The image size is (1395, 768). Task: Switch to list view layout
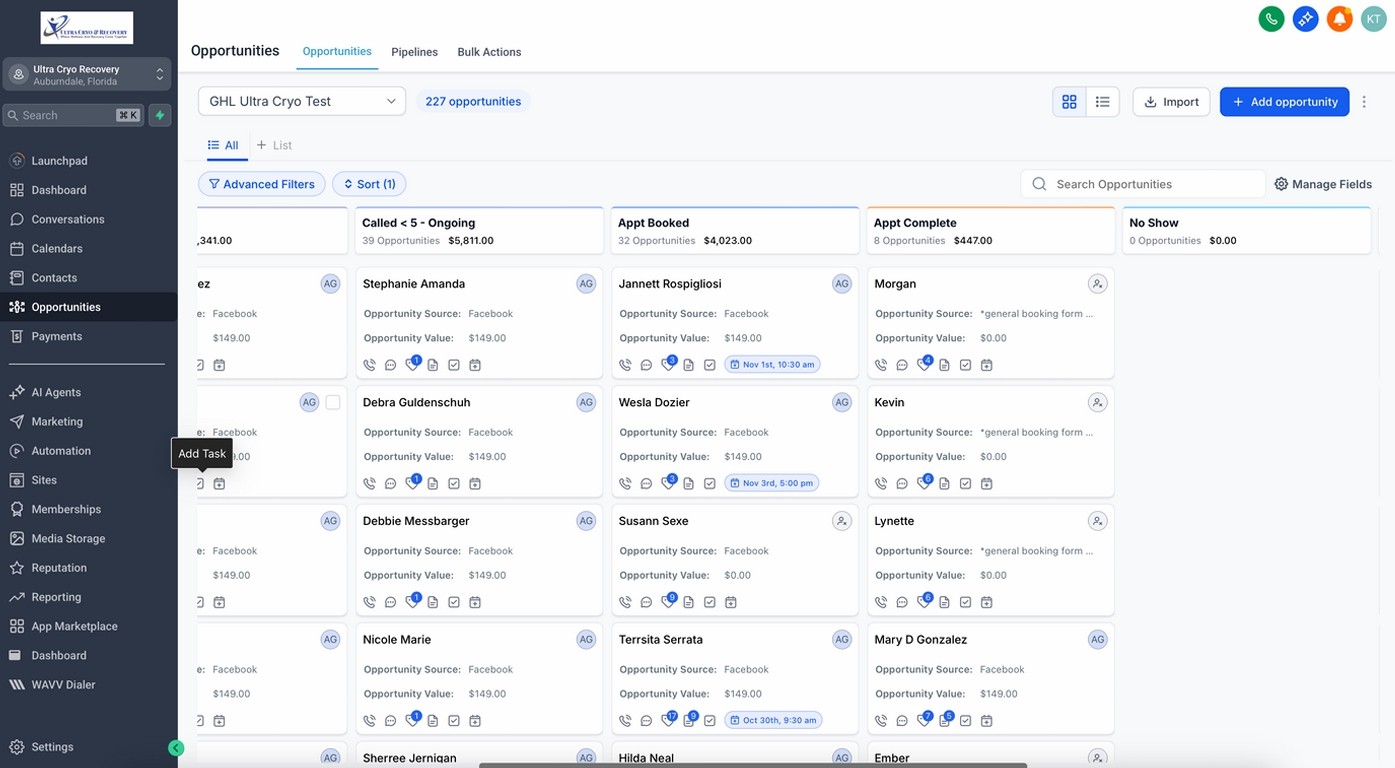coord(1101,101)
